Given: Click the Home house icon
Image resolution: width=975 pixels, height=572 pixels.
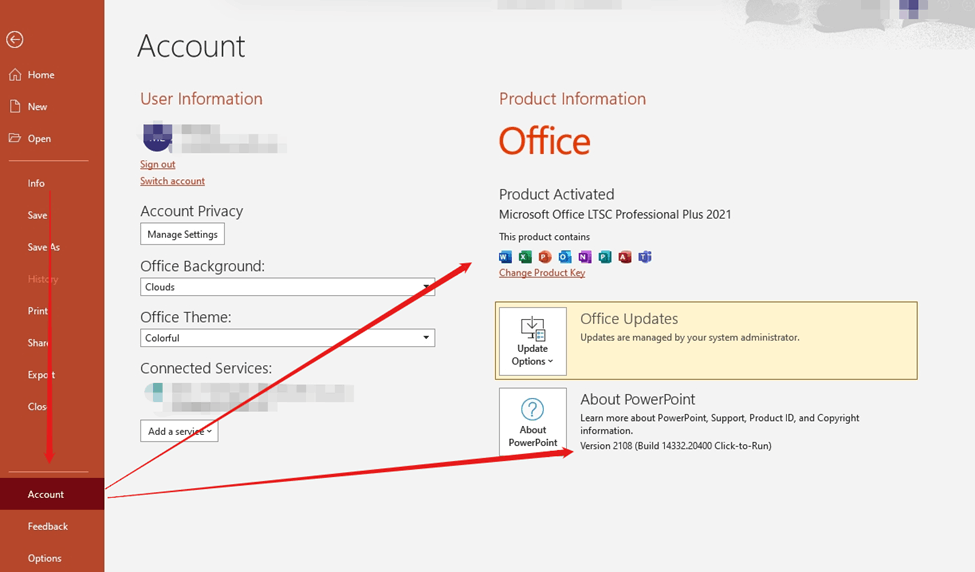Looking at the screenshot, I should pyautogui.click(x=15, y=75).
